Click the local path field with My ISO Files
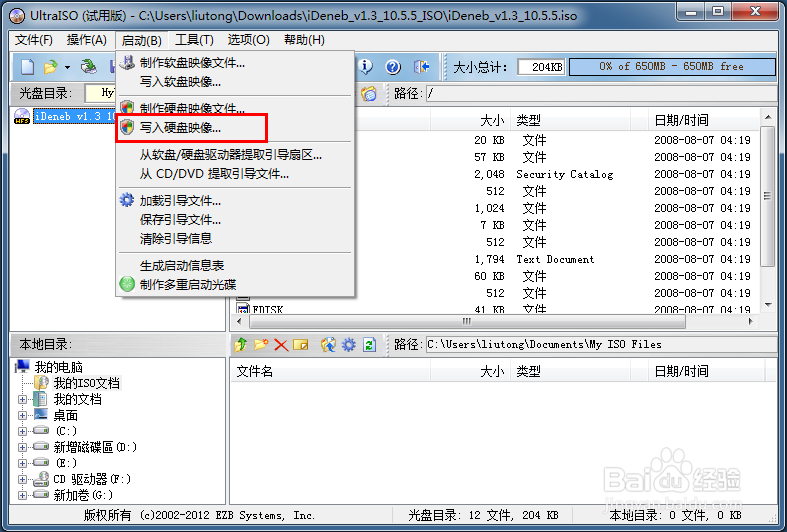This screenshot has height=532, width=787. 601,344
